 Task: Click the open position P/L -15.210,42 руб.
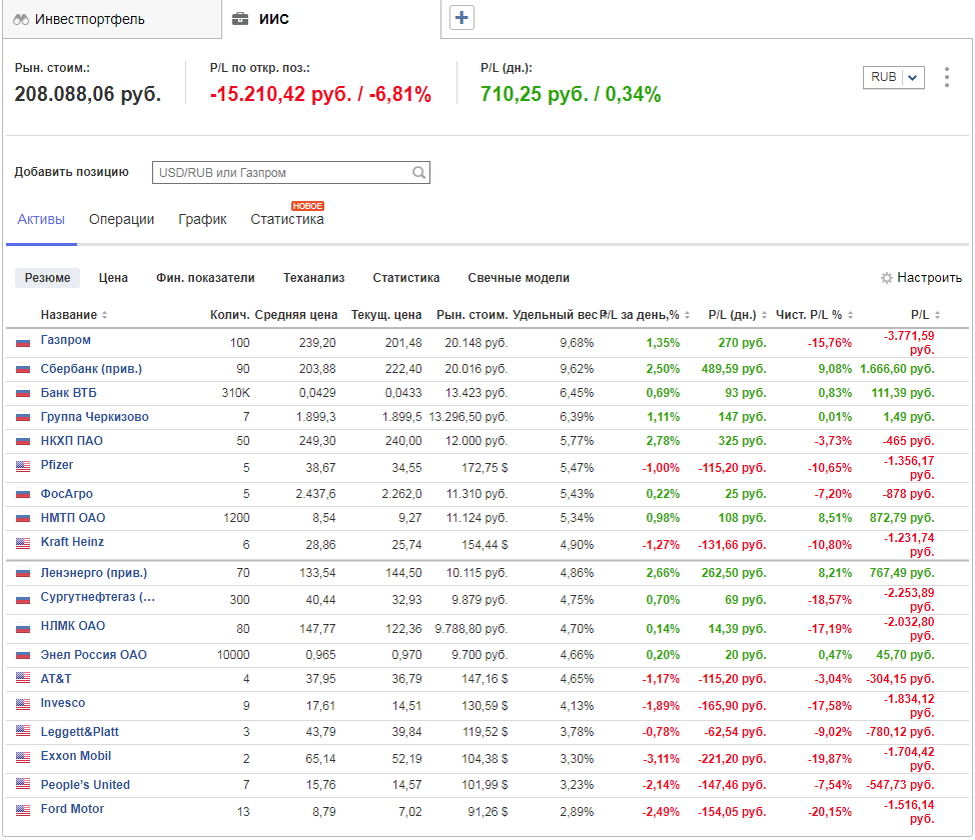tap(280, 94)
